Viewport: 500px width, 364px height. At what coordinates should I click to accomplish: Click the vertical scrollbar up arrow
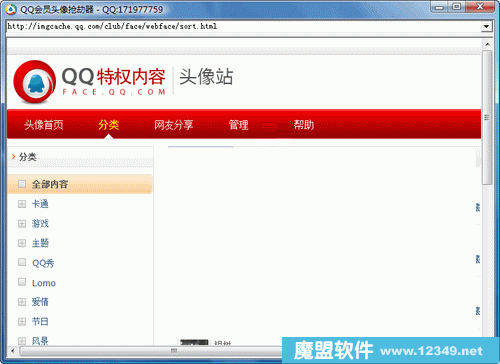coord(487,44)
